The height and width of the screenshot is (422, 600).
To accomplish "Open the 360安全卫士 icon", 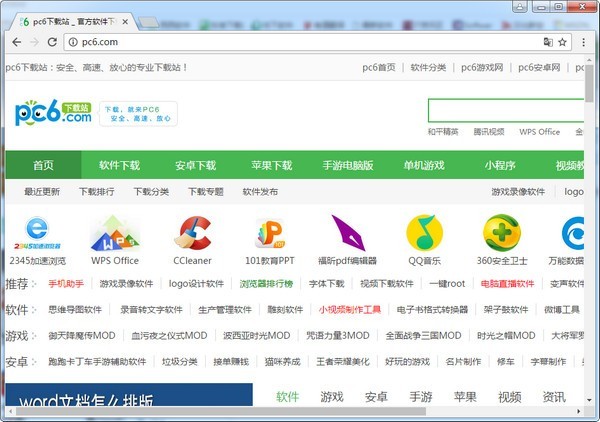I will click(502, 233).
